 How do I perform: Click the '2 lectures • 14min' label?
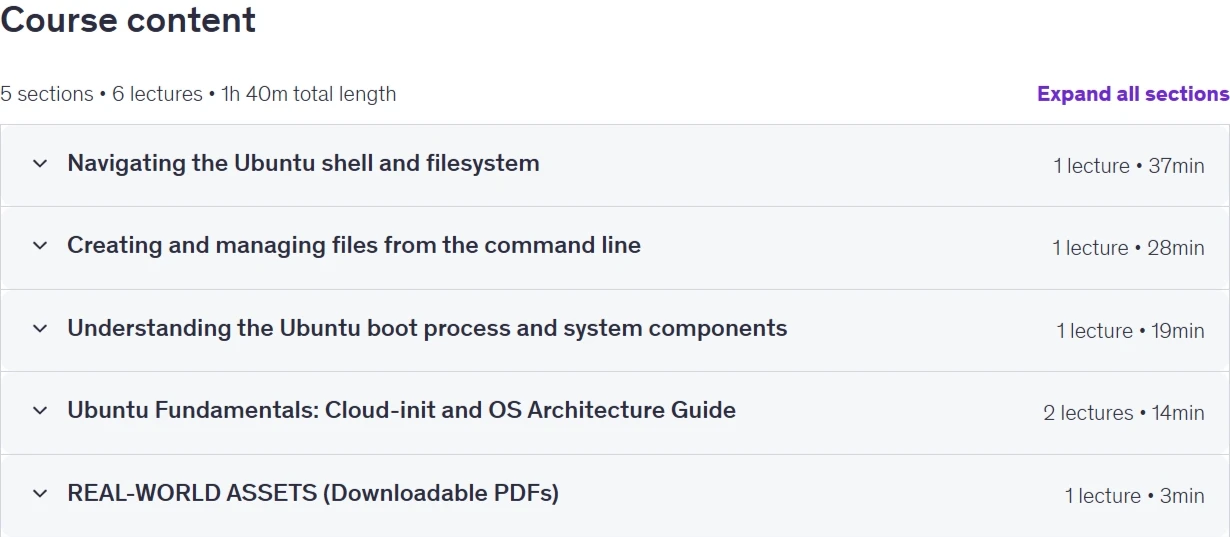(1124, 413)
